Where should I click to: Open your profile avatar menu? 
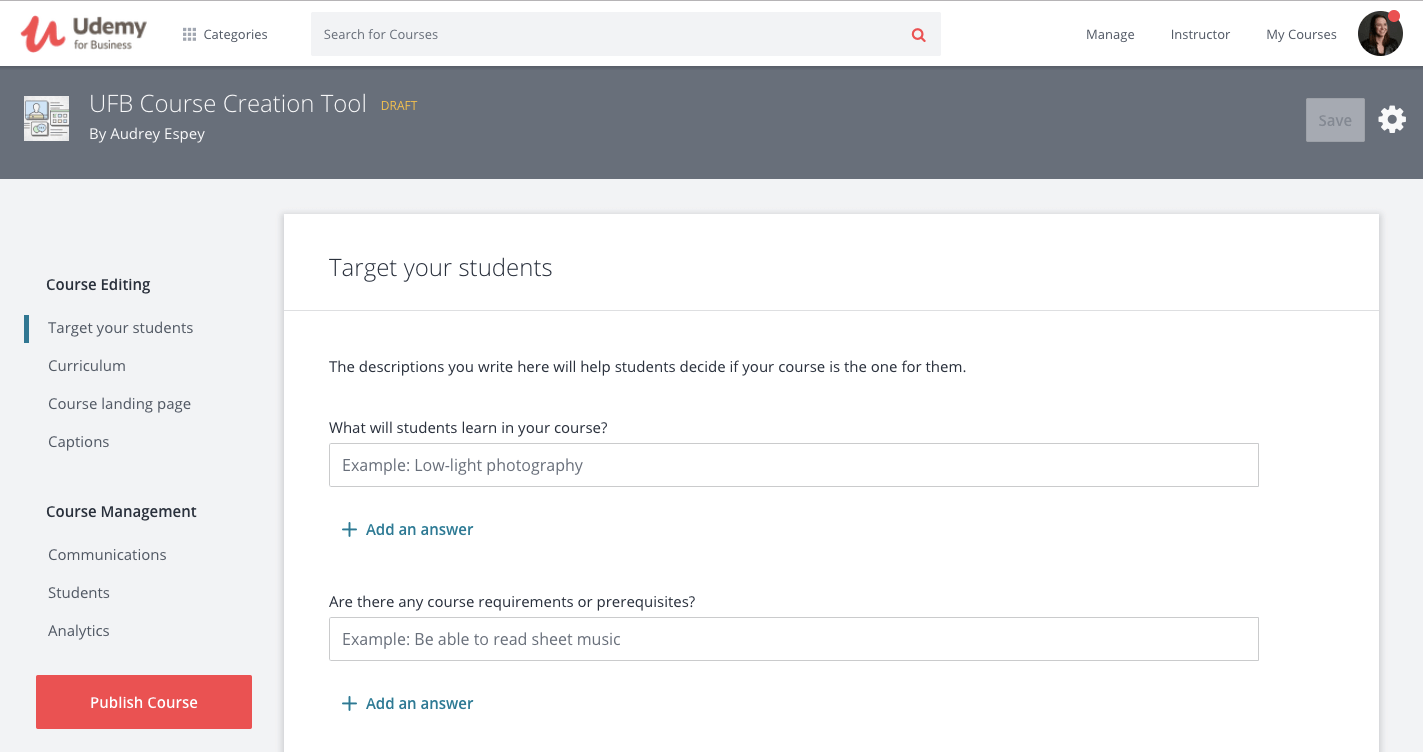click(x=1379, y=33)
